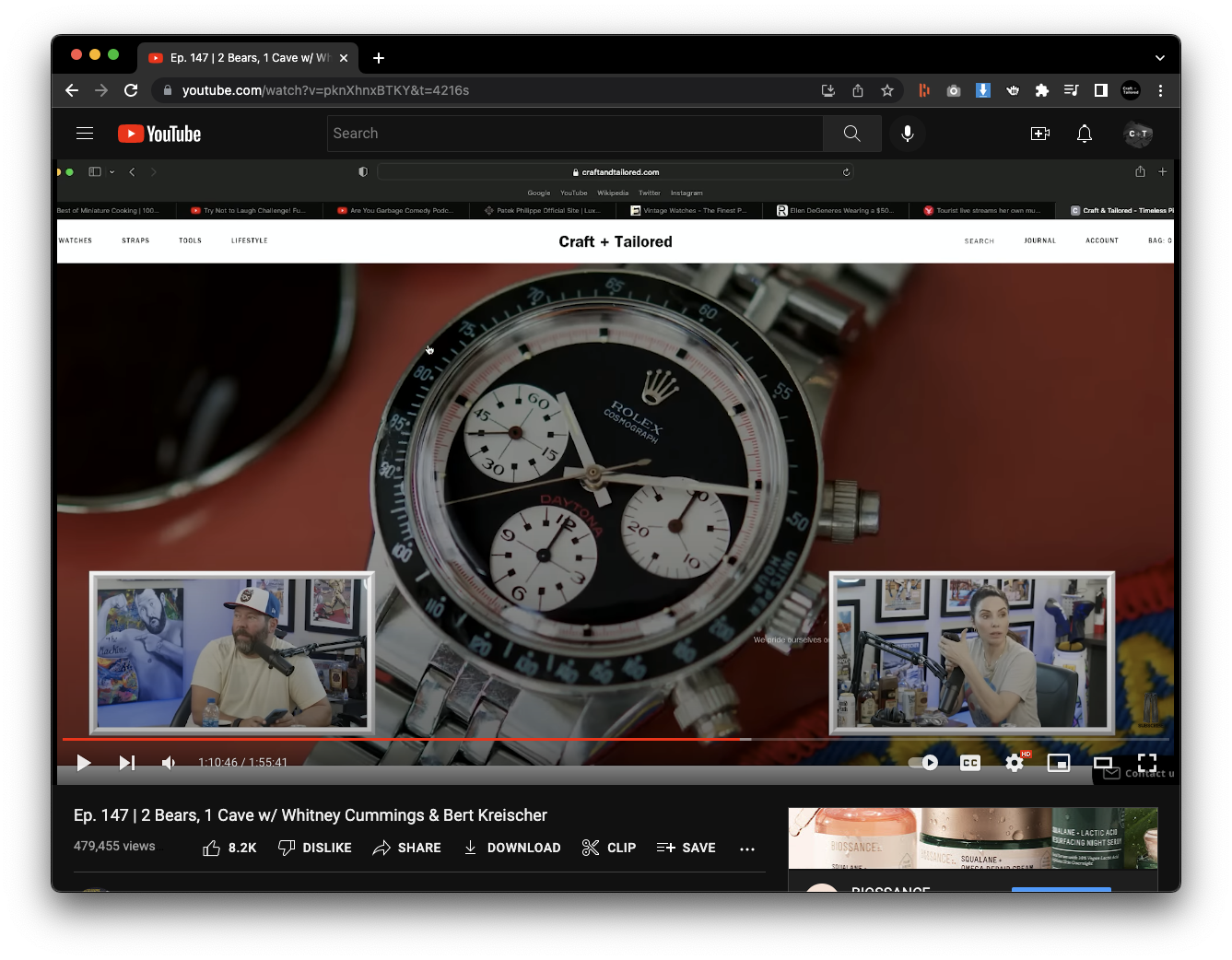The width and height of the screenshot is (1232, 960).
Task: Open the camera extension icon
Action: tap(954, 90)
